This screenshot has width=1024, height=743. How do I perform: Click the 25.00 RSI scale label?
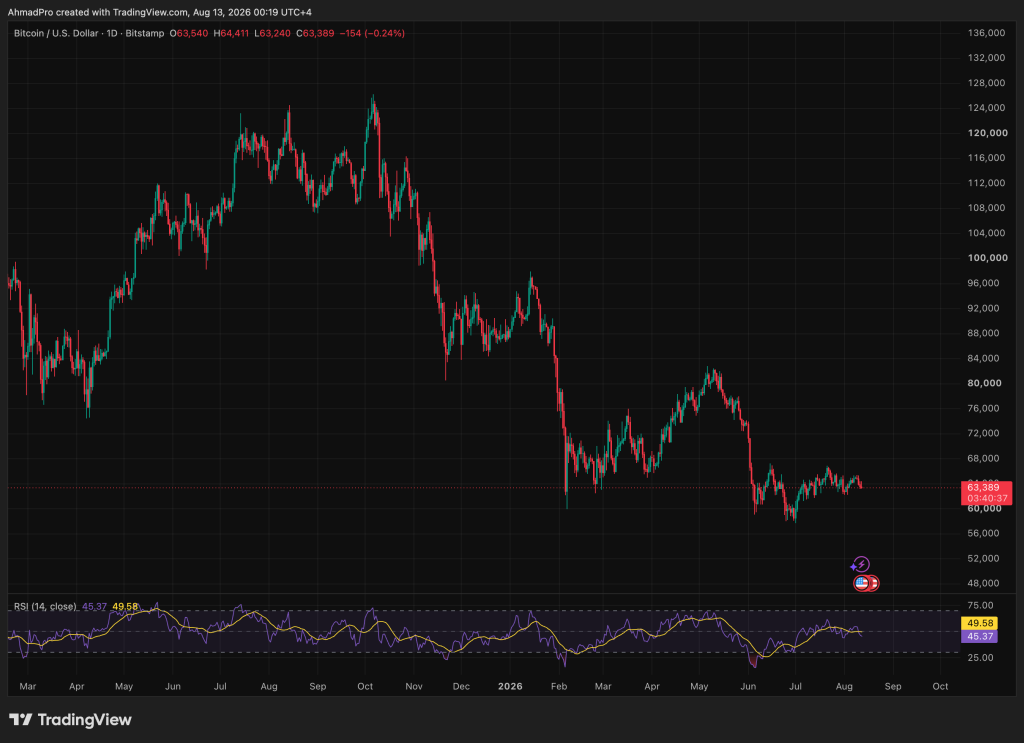tap(980, 657)
